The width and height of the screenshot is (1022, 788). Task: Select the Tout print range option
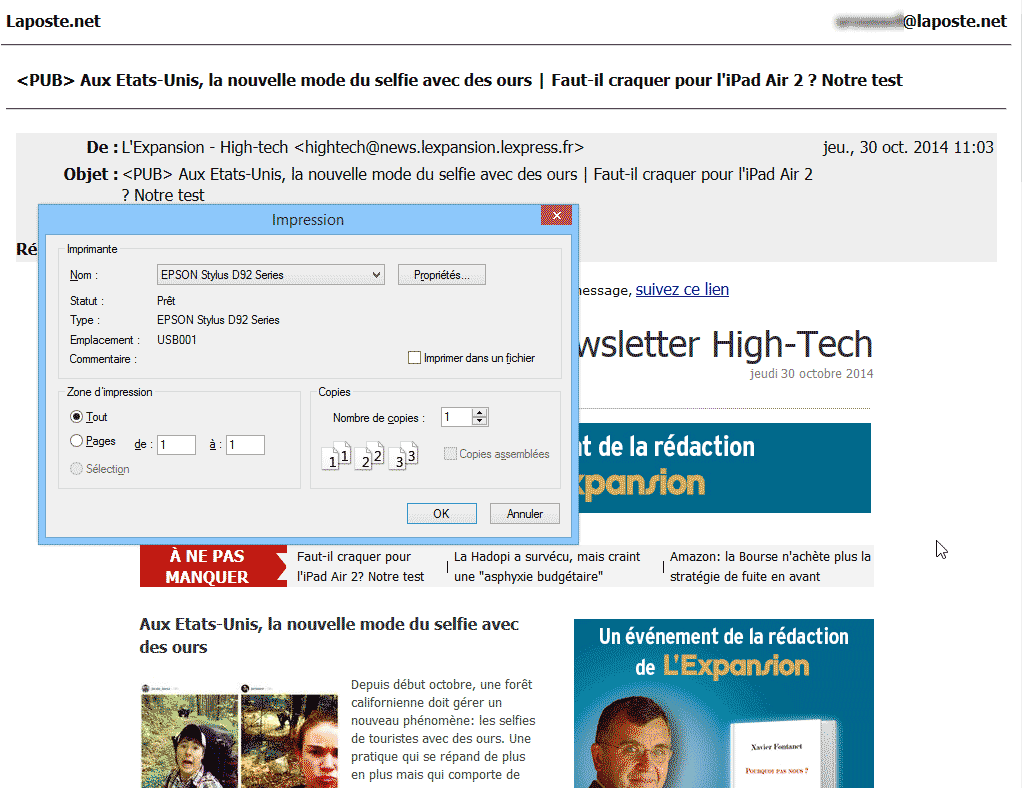point(76,416)
